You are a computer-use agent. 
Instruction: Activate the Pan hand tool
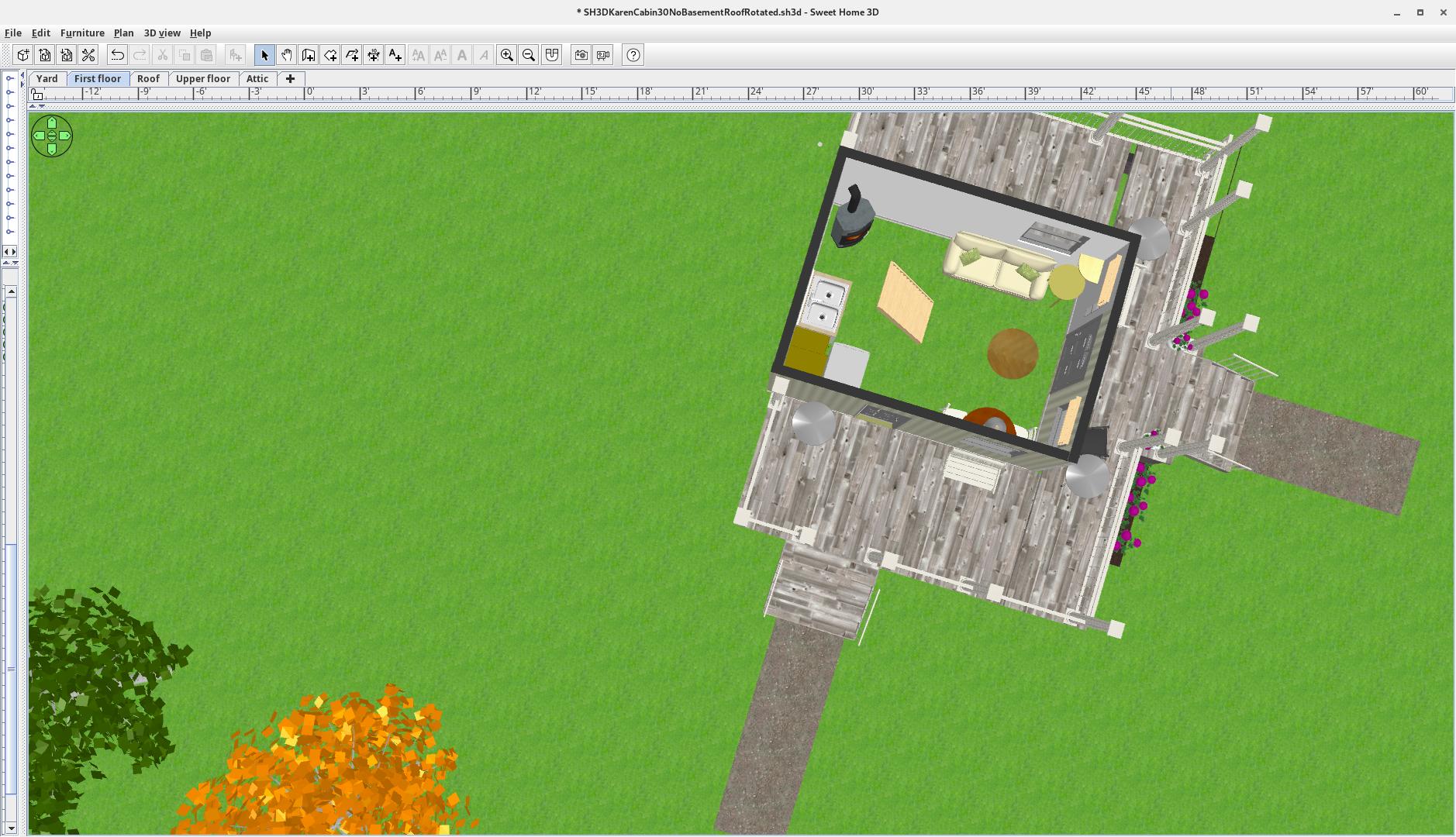(286, 55)
